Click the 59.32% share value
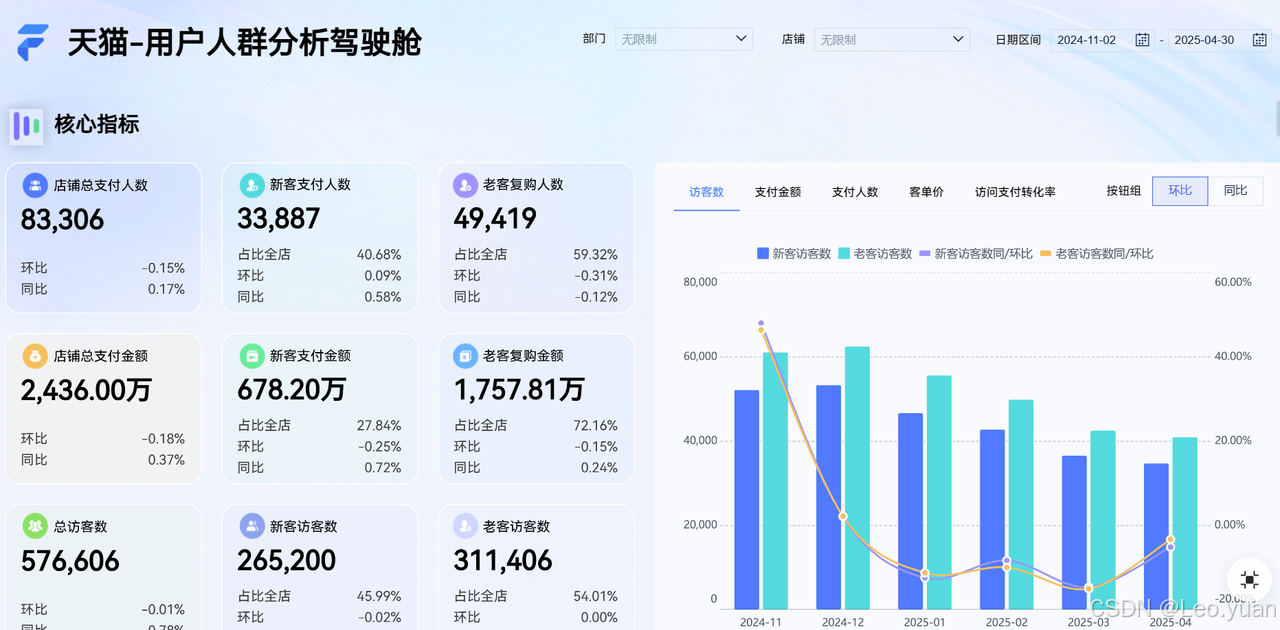Screen dimensions: 1280x630 (x=595, y=255)
